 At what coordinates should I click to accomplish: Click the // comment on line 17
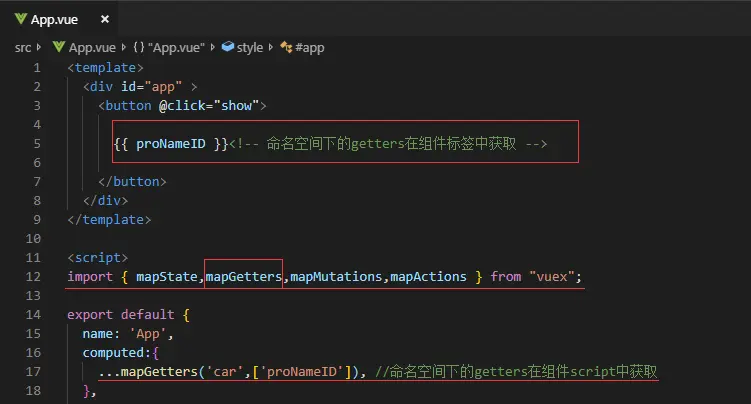[516, 372]
